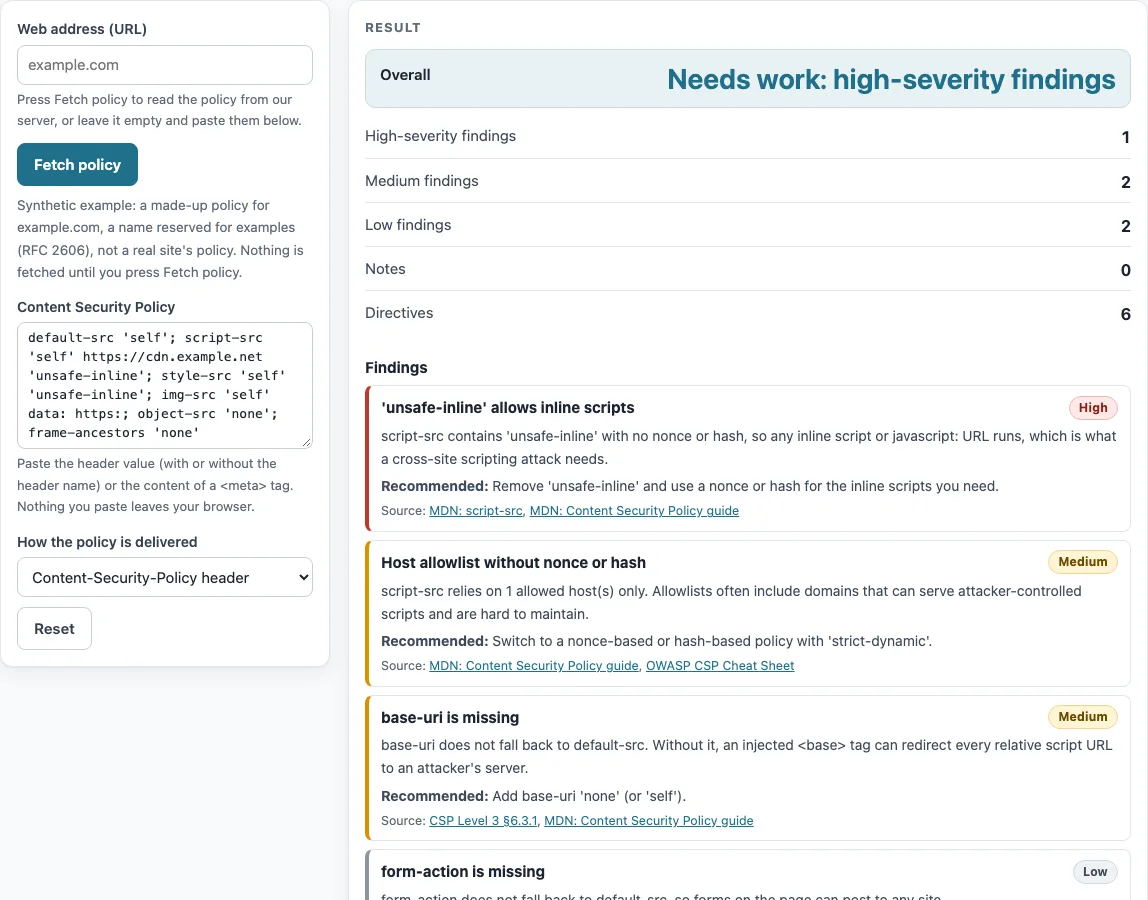Click the "Medium findings" row label
The height and width of the screenshot is (900, 1148).
point(422,181)
